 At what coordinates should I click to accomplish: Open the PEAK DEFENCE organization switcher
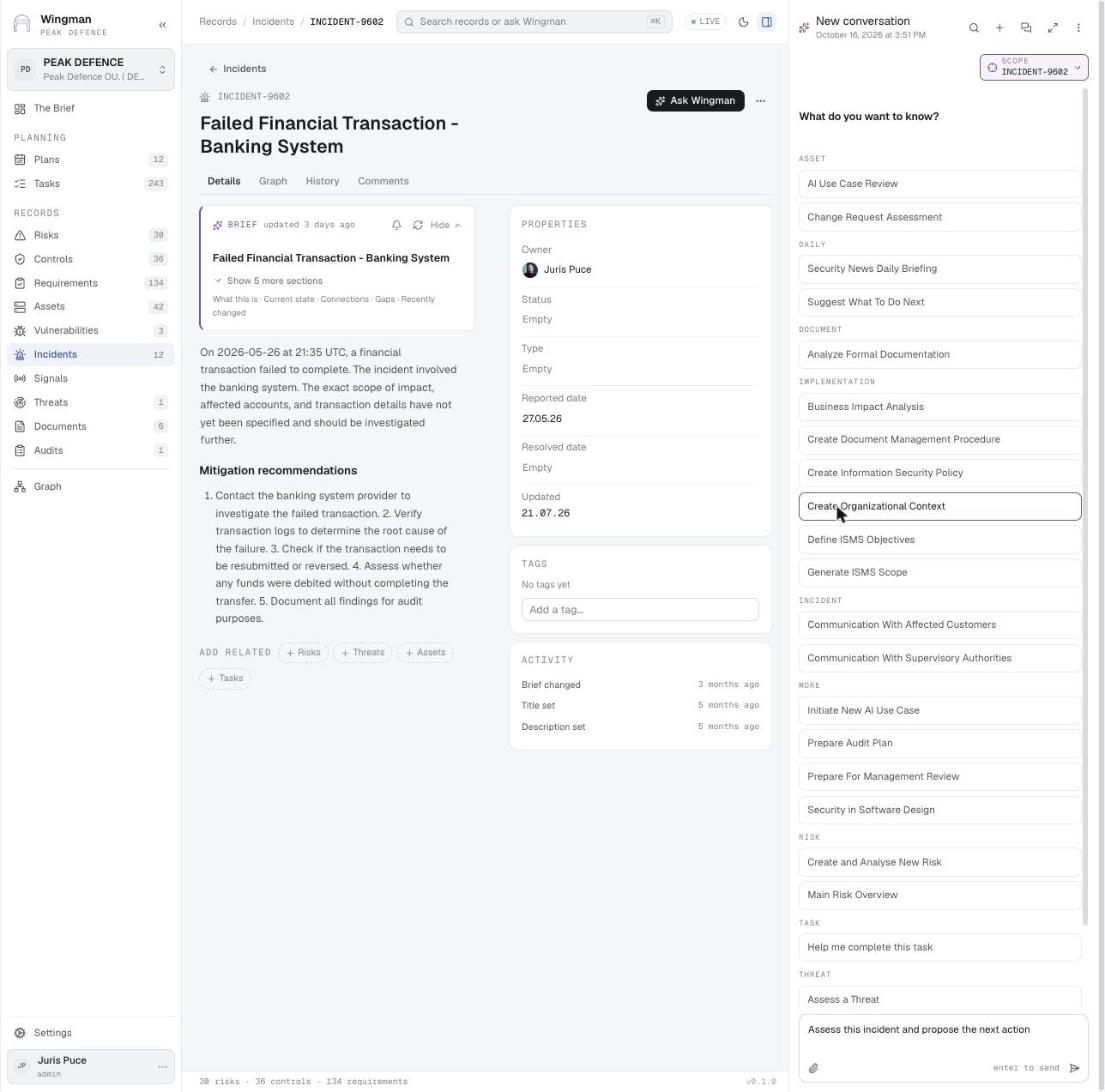[91, 69]
